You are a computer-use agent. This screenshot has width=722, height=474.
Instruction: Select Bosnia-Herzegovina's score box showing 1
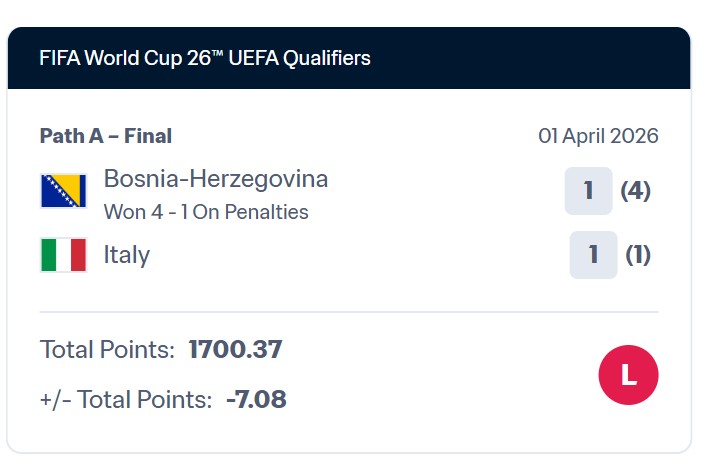point(588,191)
